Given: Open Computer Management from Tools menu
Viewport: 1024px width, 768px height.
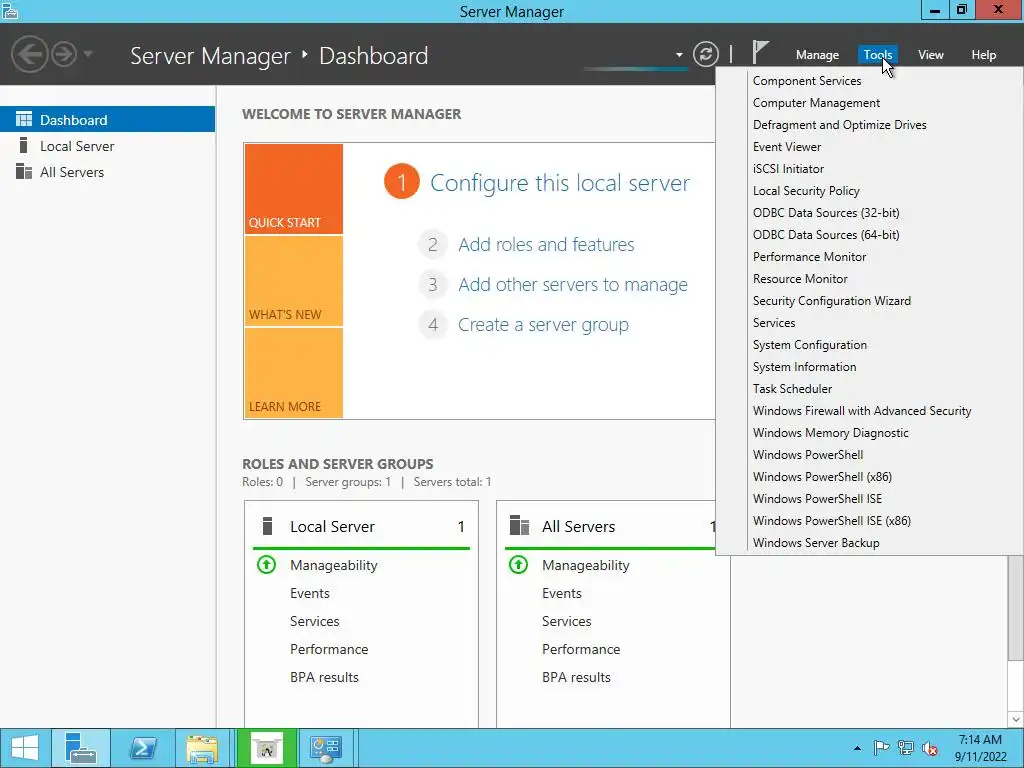Looking at the screenshot, I should tap(816, 103).
